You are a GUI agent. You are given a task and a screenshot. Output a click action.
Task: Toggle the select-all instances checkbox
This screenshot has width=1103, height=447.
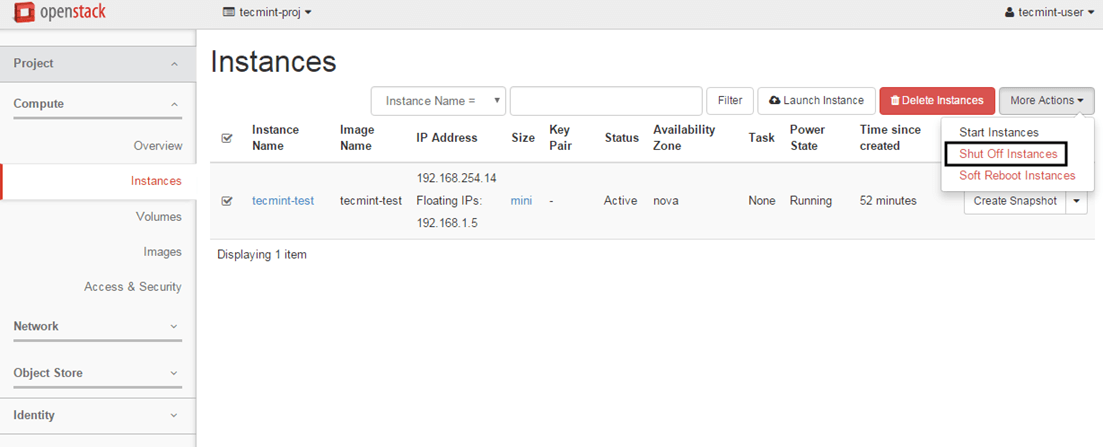coord(227,138)
